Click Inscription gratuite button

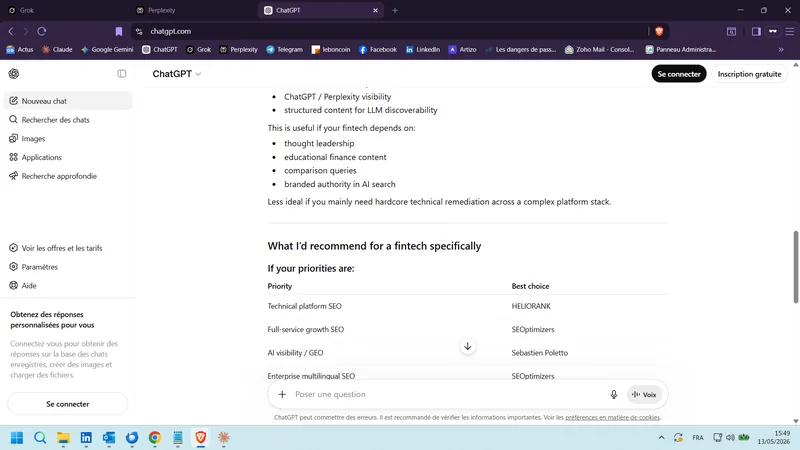(749, 74)
